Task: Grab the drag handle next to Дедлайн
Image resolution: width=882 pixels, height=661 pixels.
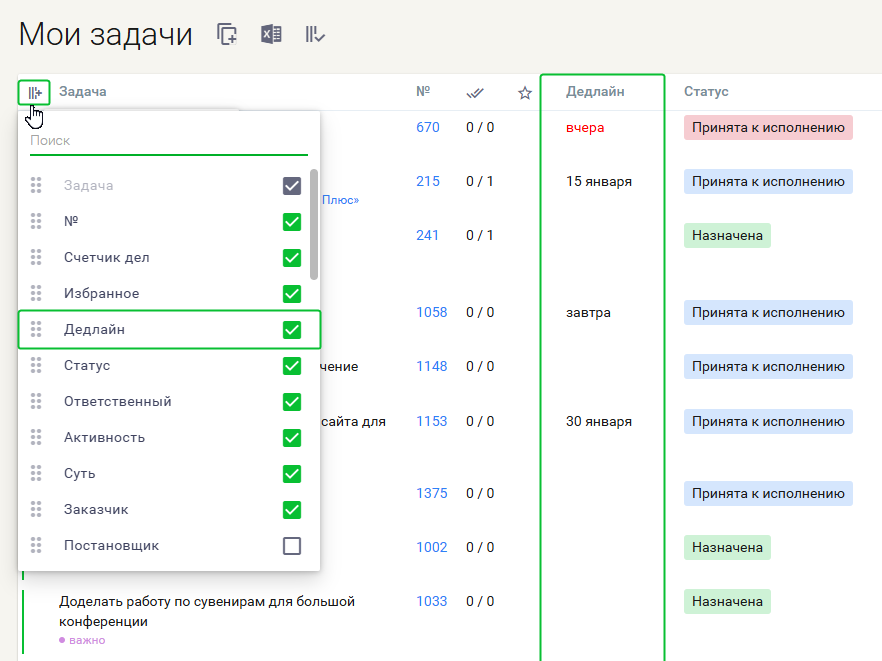Action: coord(36,329)
